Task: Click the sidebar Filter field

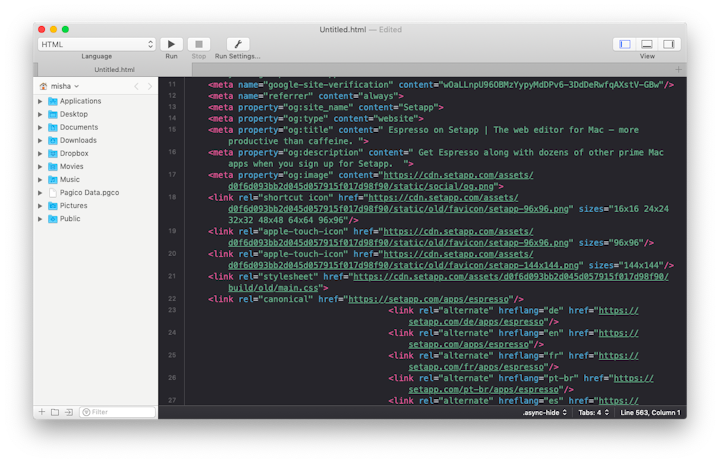Action: click(119, 412)
